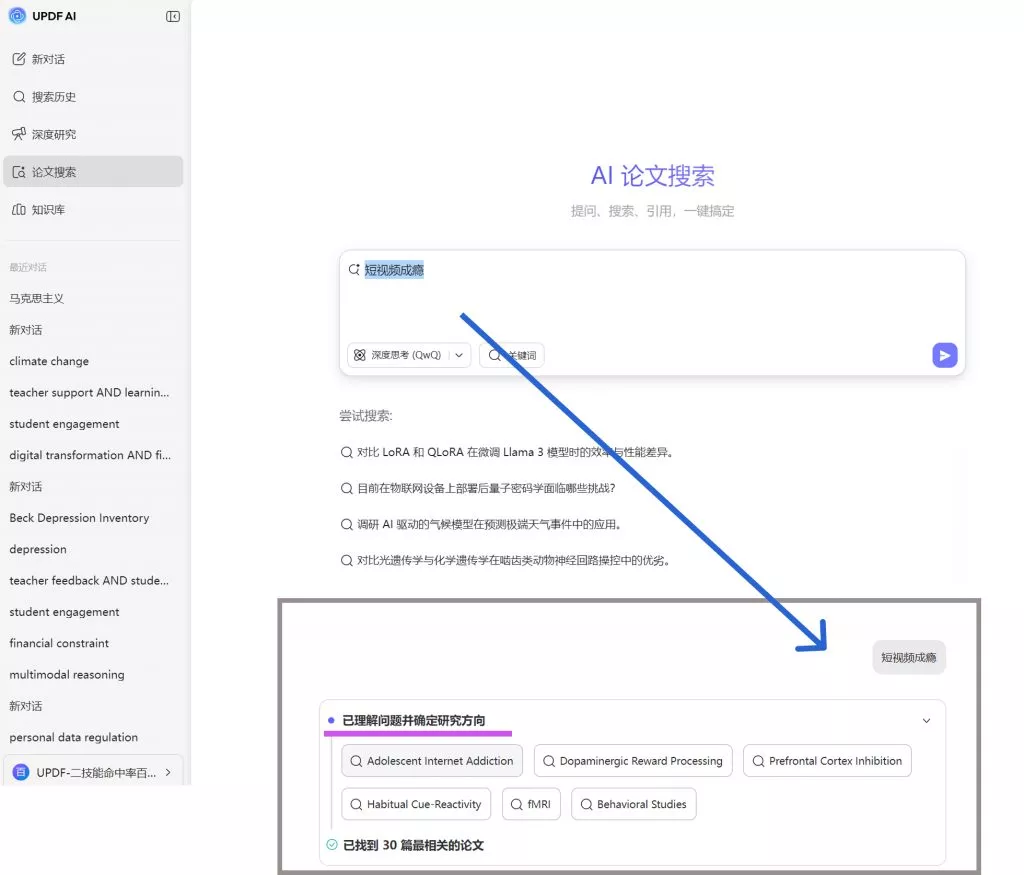The image size is (1024, 875).
Task: Expand the UPDF account menu at sidebar bottom
Action: 93,772
